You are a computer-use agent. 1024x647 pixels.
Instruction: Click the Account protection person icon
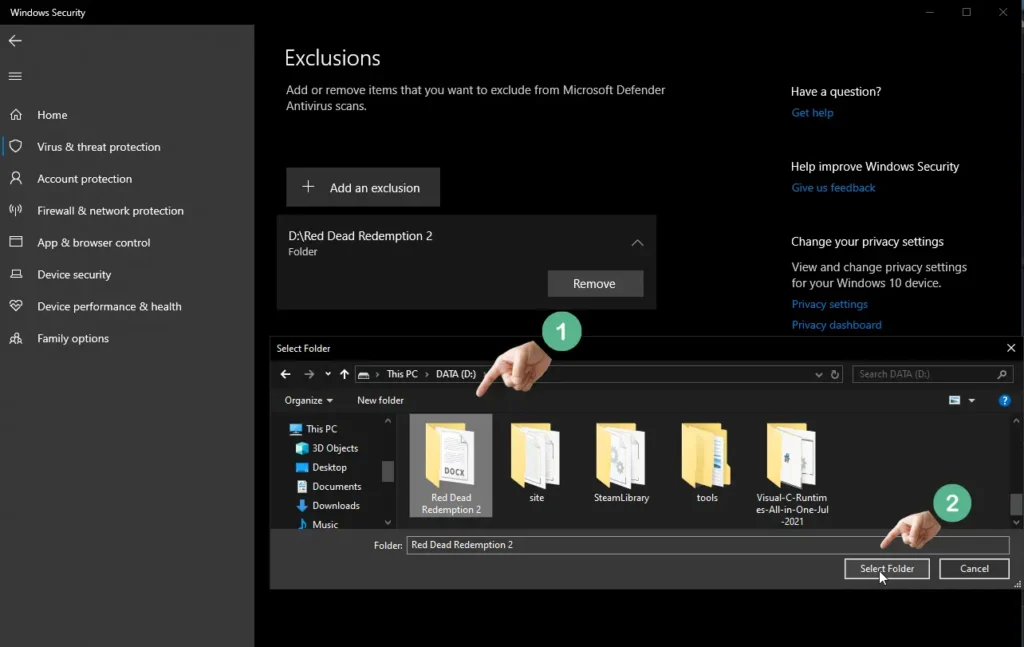[16, 178]
